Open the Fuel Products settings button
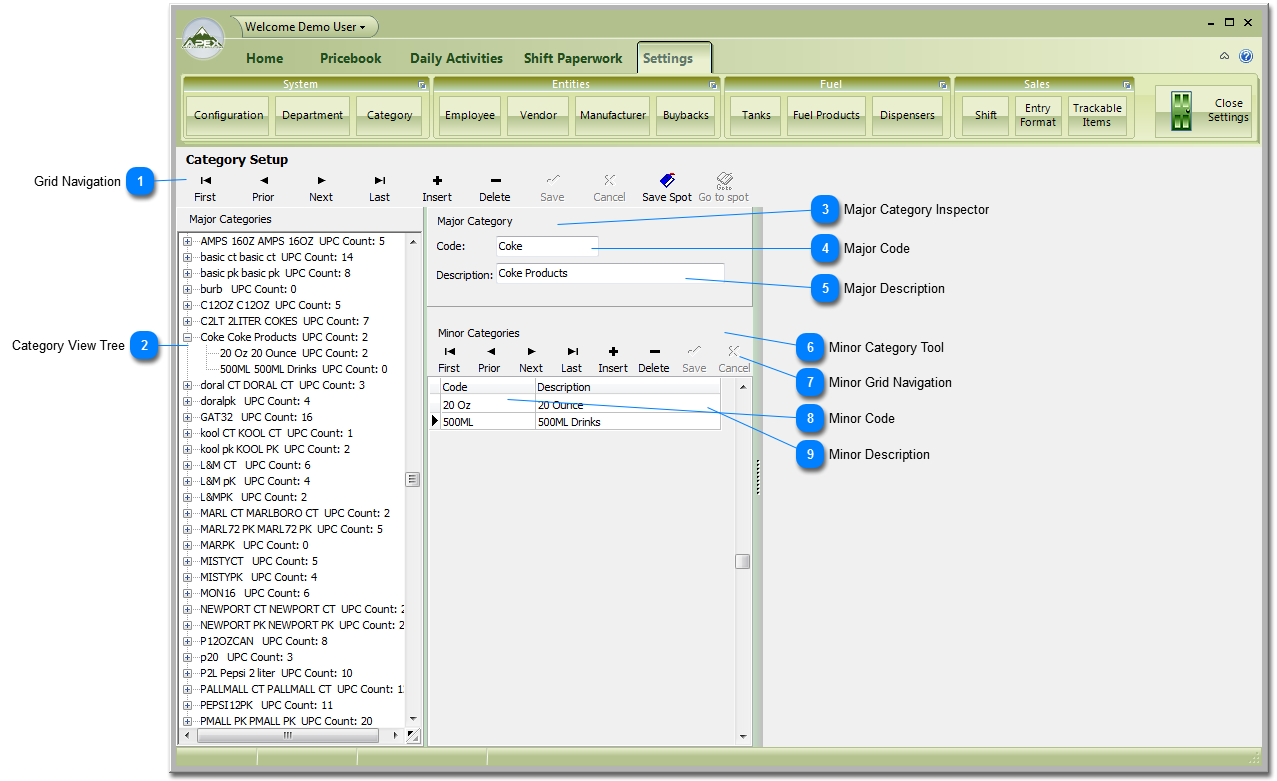Image resolution: width=1277 pixels, height=781 pixels. point(826,115)
